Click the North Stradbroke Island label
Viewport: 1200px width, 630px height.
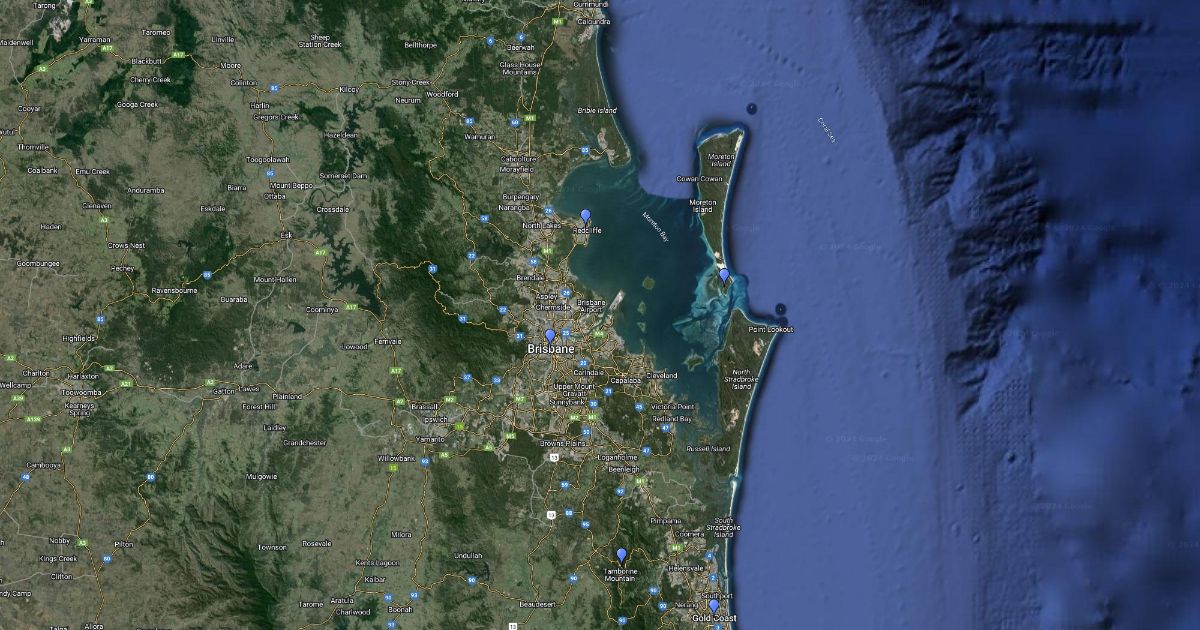pos(741,380)
